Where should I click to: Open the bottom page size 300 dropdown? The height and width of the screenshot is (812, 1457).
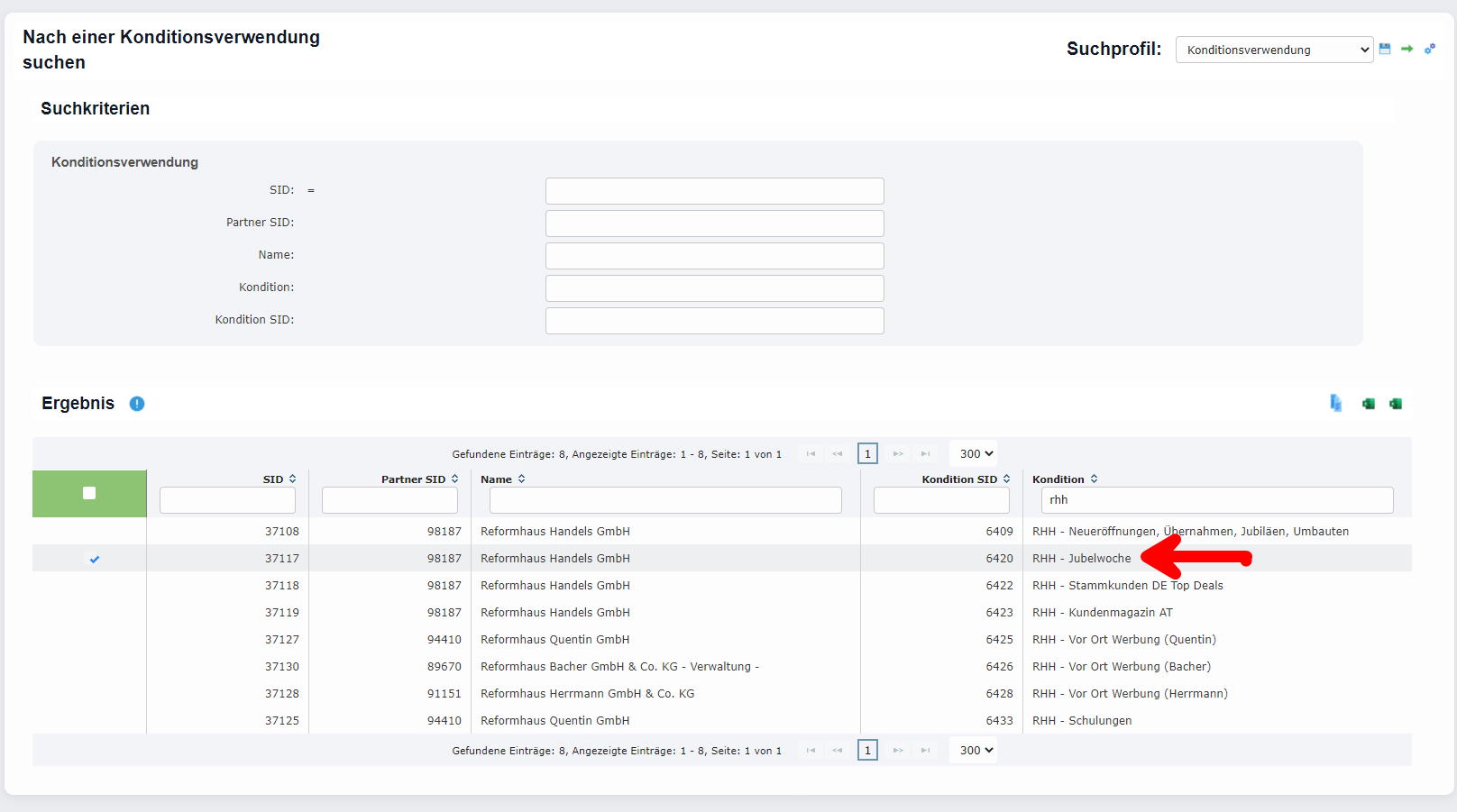[x=976, y=751]
